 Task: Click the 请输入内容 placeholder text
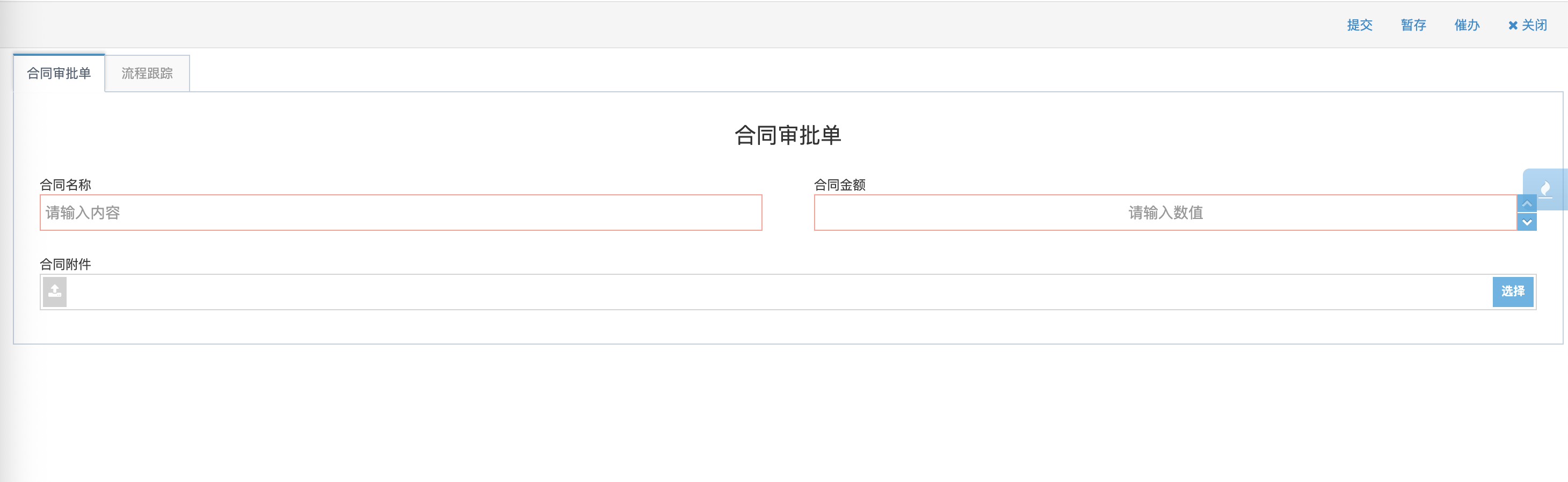[x=83, y=213]
